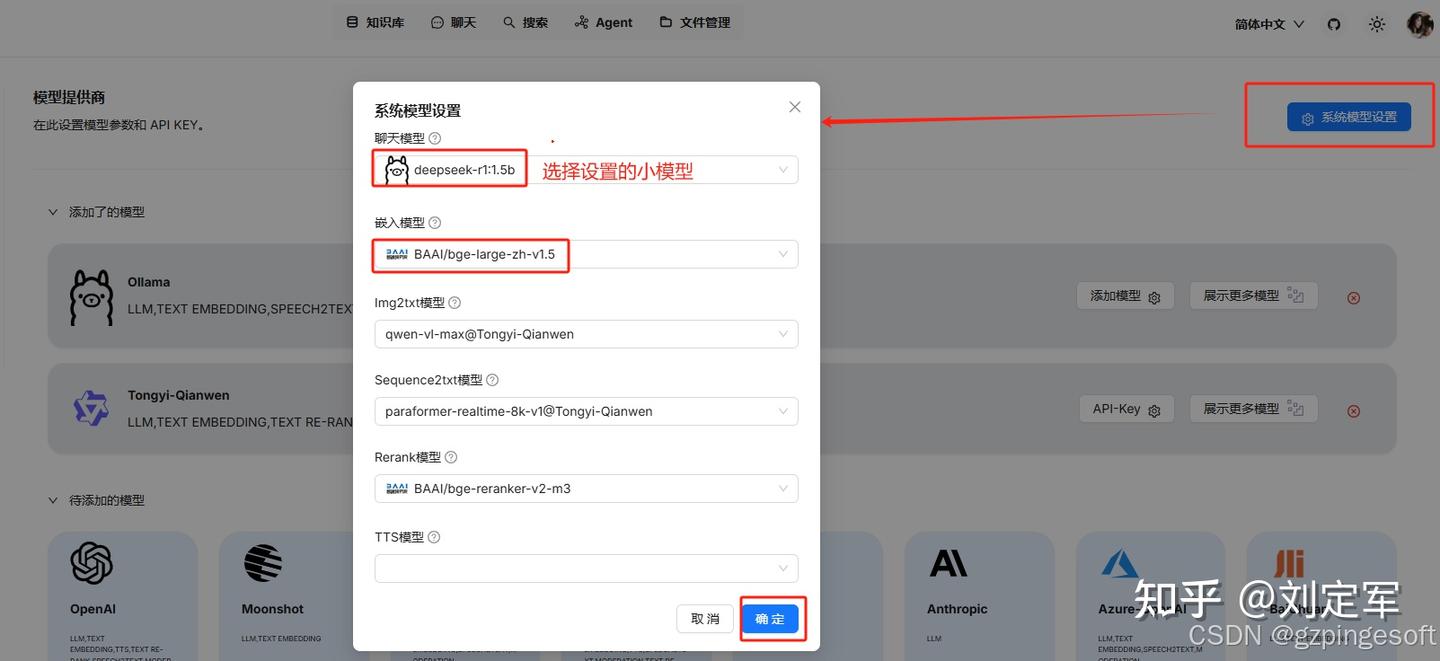This screenshot has height=661, width=1440.
Task: Click help icon beside Rerank模型 label
Action: (x=451, y=457)
